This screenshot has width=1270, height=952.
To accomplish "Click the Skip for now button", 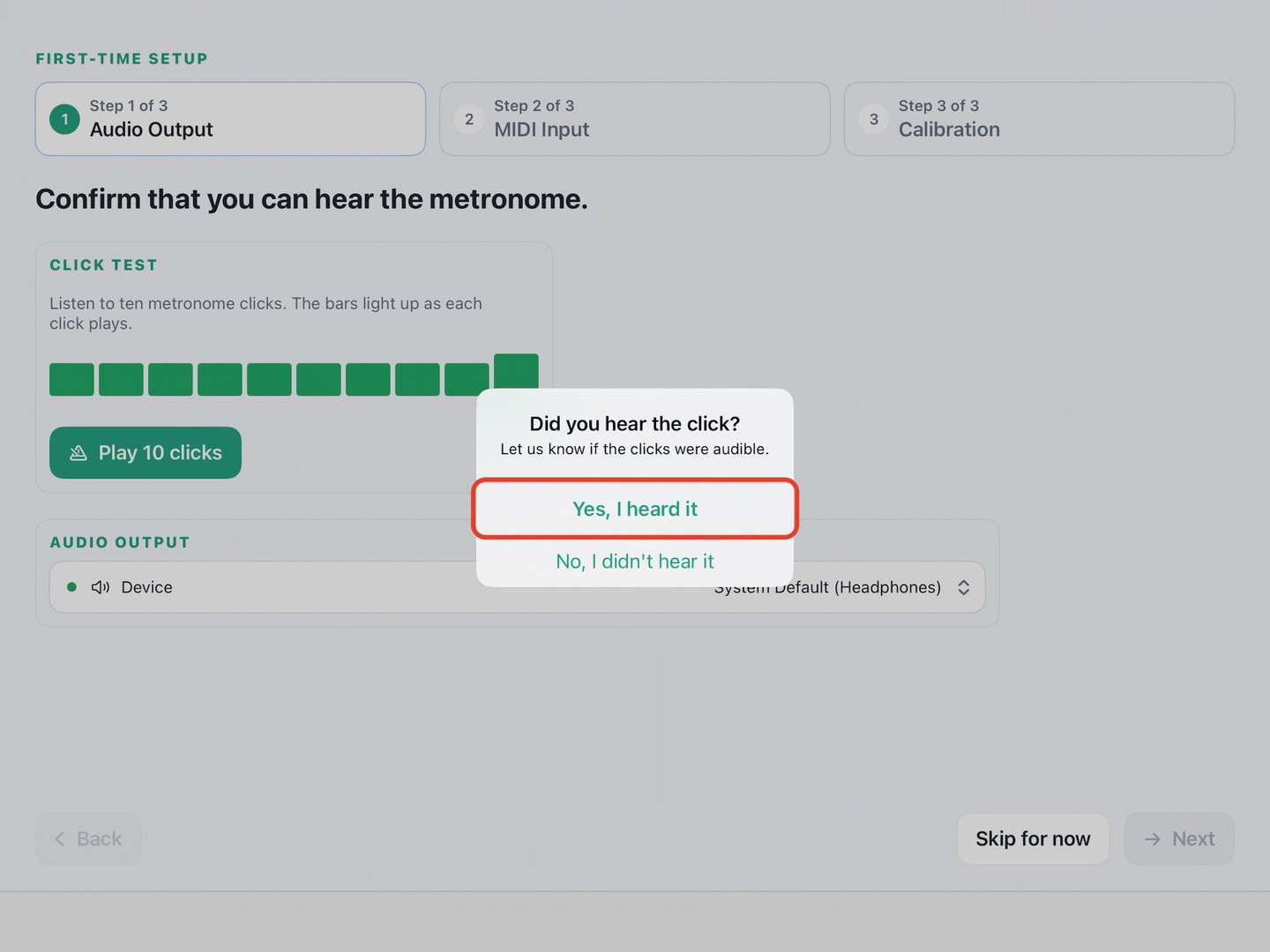I will 1033,839.
